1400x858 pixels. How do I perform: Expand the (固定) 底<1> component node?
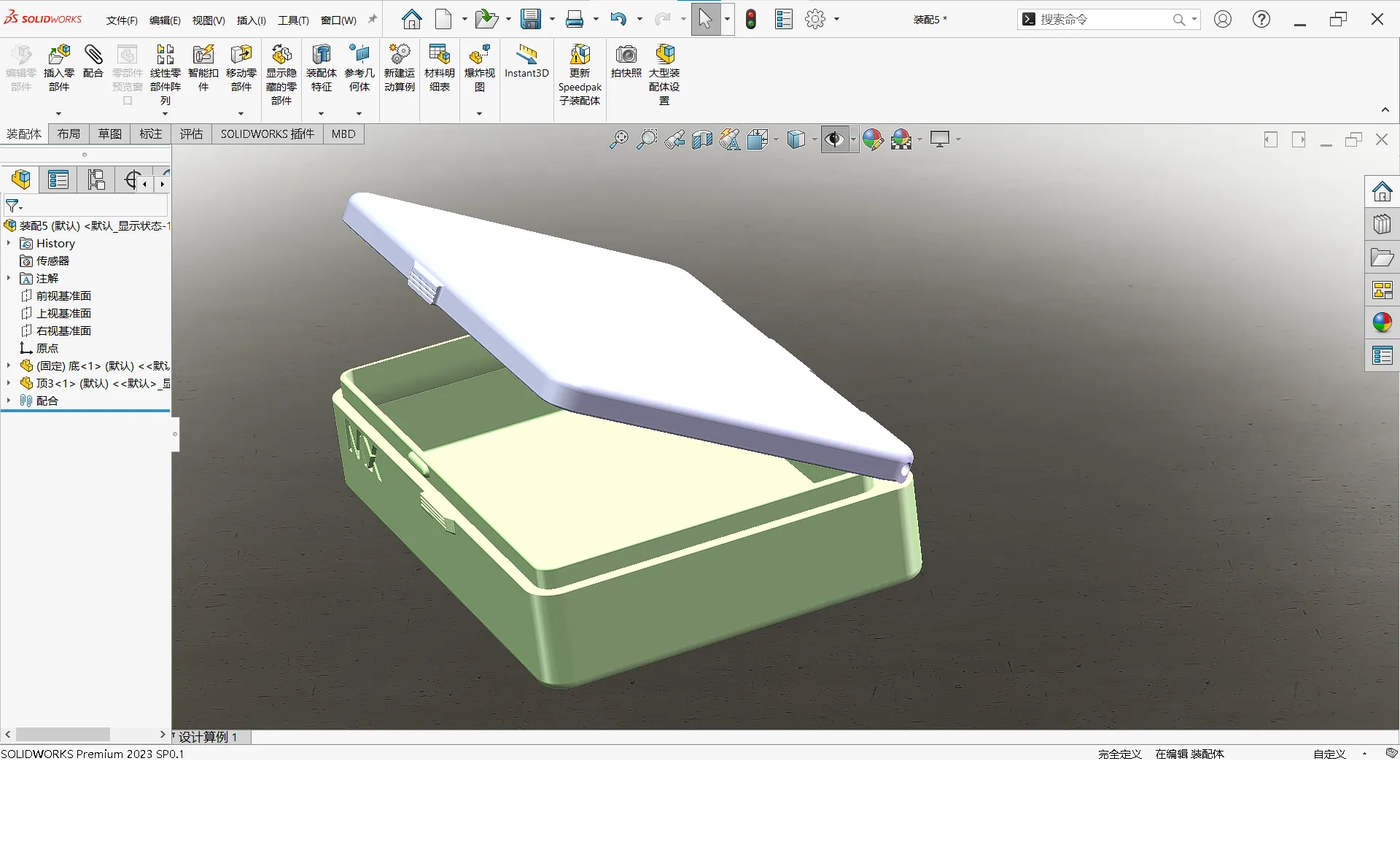pyautogui.click(x=9, y=366)
